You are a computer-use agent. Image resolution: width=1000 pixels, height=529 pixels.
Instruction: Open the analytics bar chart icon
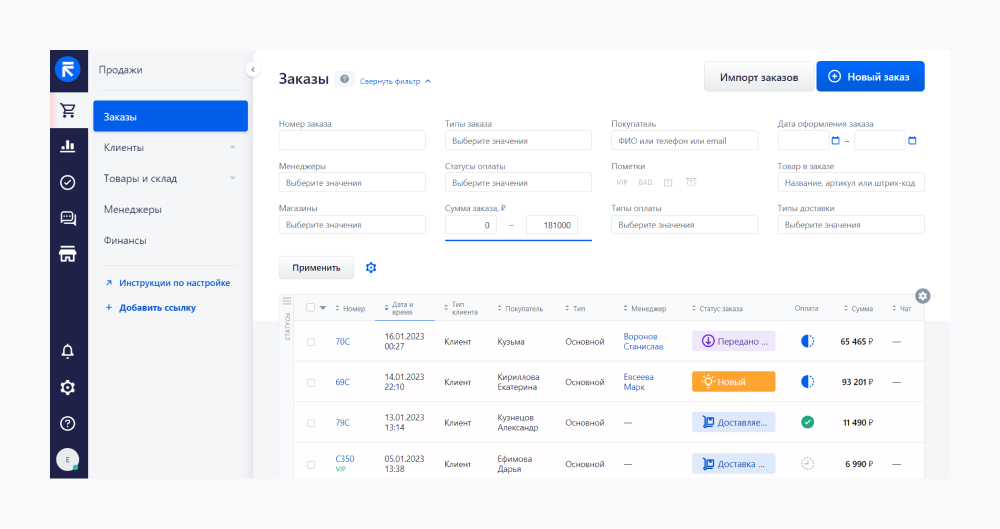pyautogui.click(x=68, y=146)
